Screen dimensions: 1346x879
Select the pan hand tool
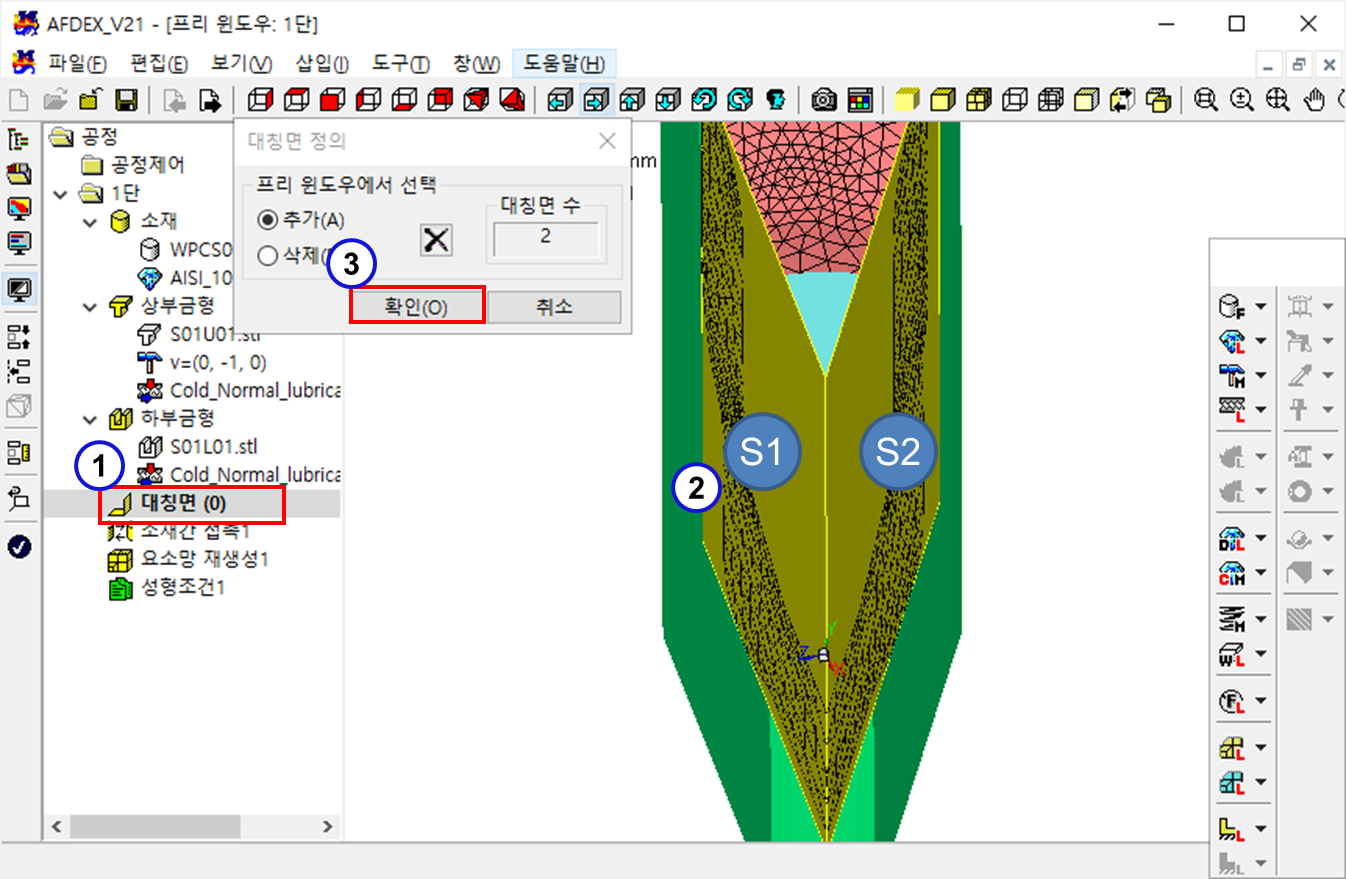pyautogui.click(x=1316, y=100)
